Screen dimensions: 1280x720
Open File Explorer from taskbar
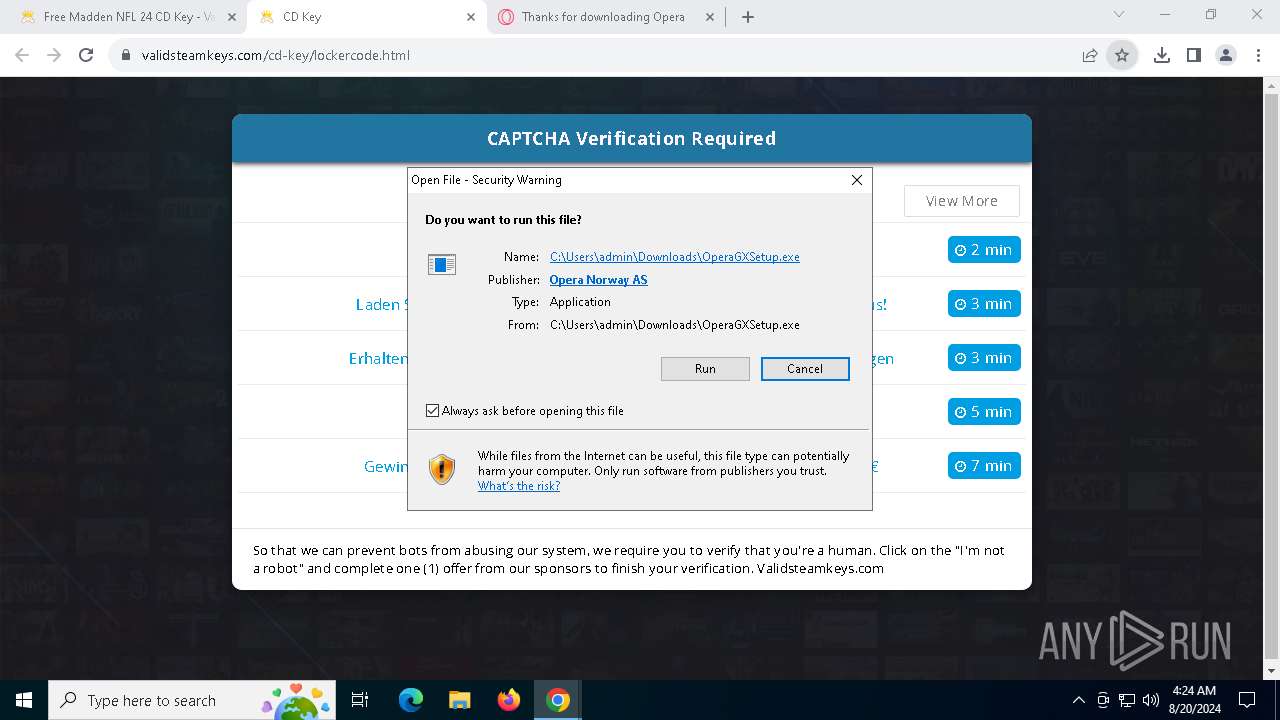click(x=459, y=700)
